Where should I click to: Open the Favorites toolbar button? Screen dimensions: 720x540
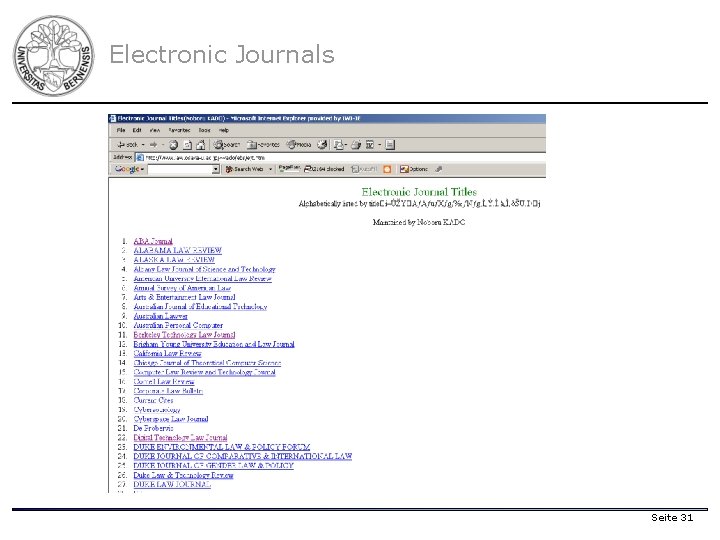pos(263,145)
